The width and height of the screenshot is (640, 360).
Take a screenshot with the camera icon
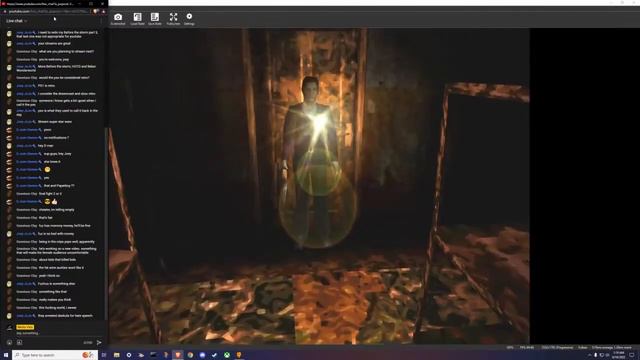pos(118,19)
